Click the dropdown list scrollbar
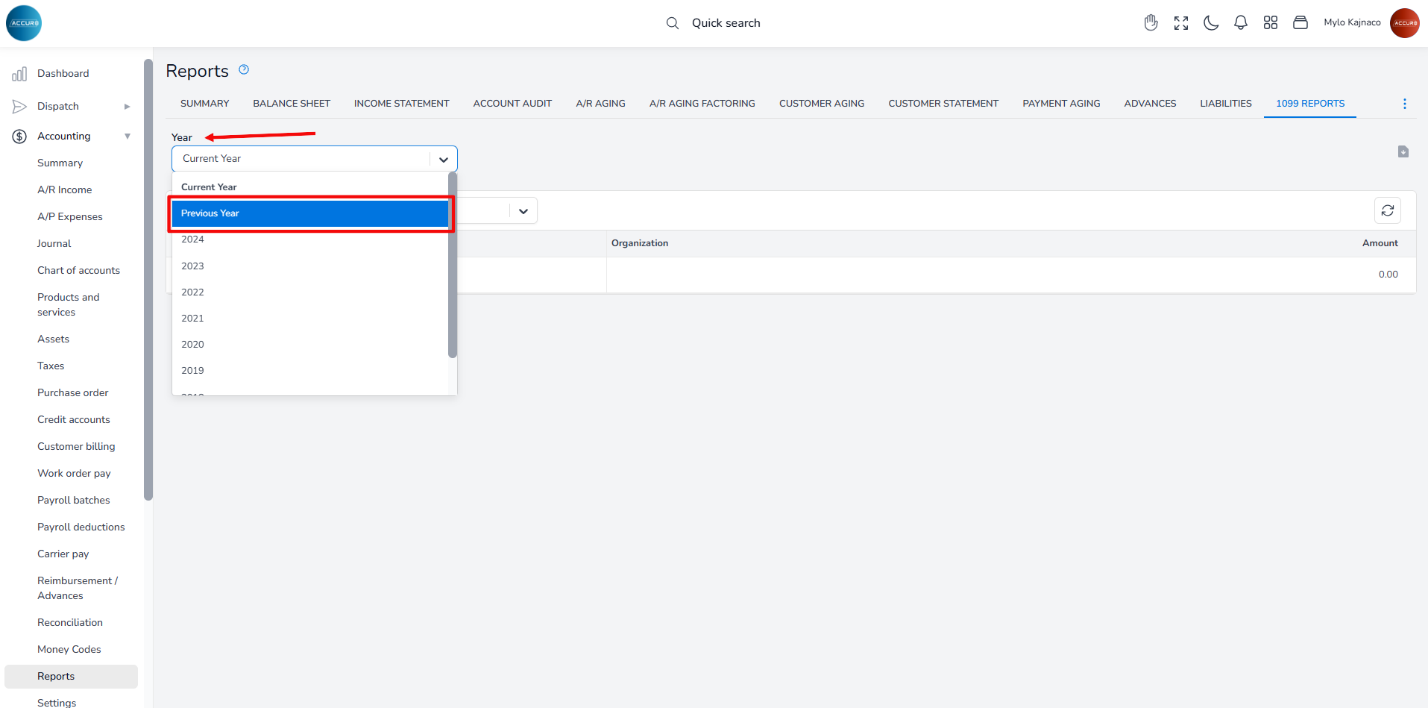Screen dimensions: 1428x708 (452, 265)
